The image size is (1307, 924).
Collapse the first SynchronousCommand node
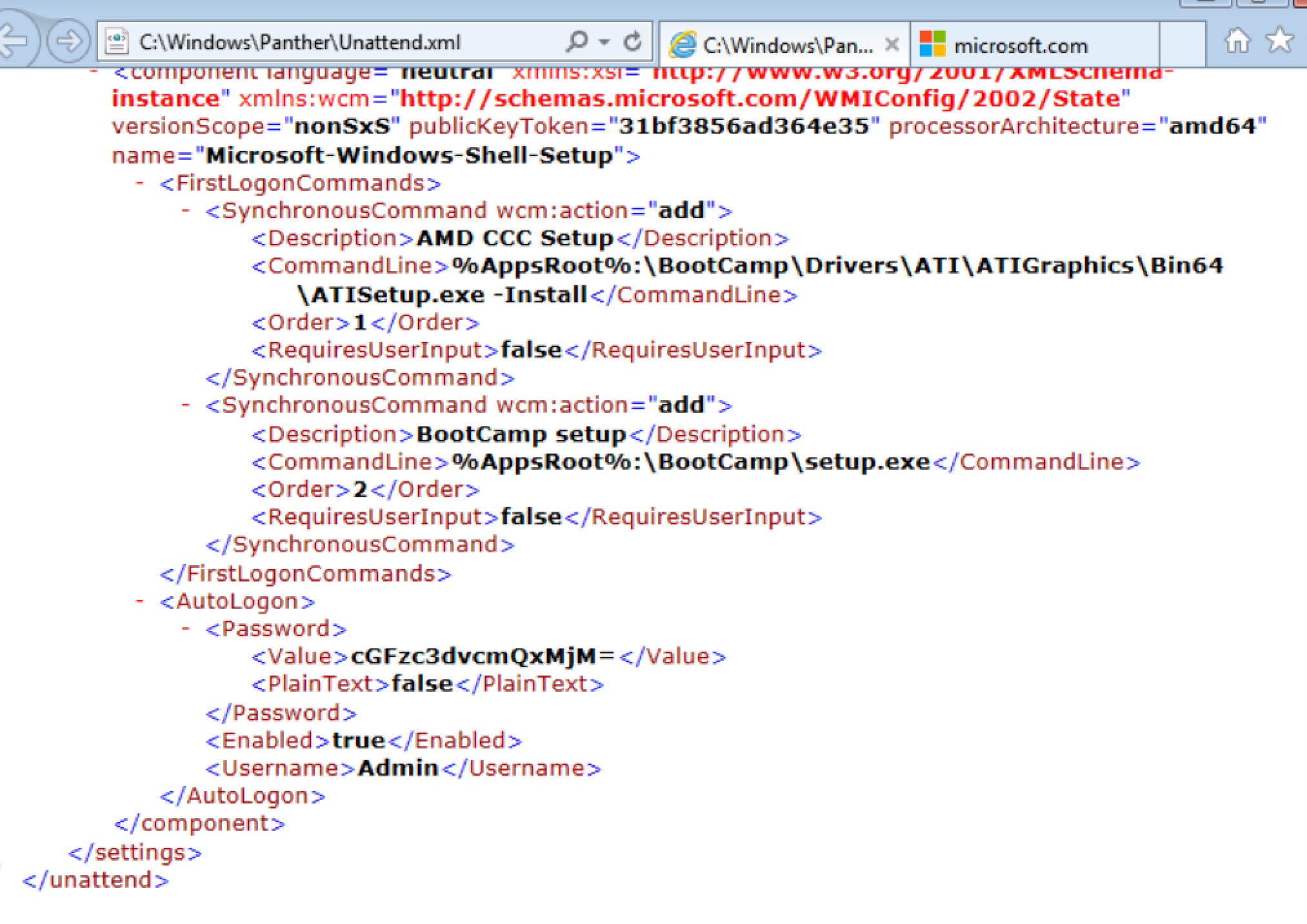(x=186, y=210)
